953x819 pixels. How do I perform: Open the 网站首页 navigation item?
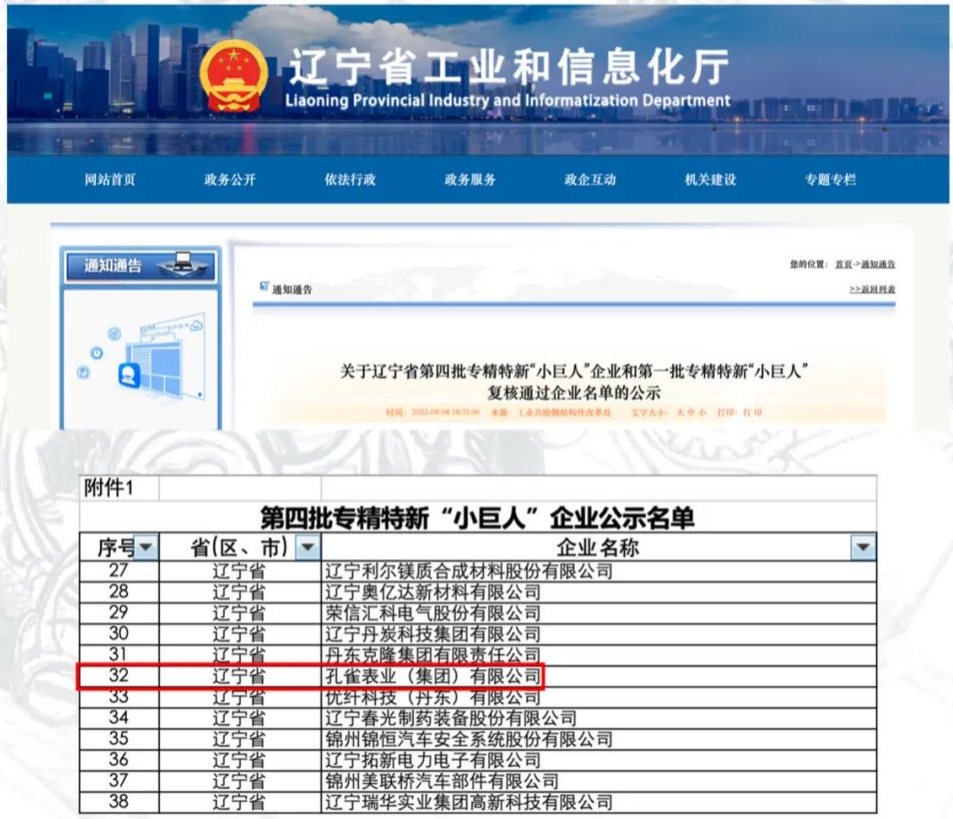110,180
